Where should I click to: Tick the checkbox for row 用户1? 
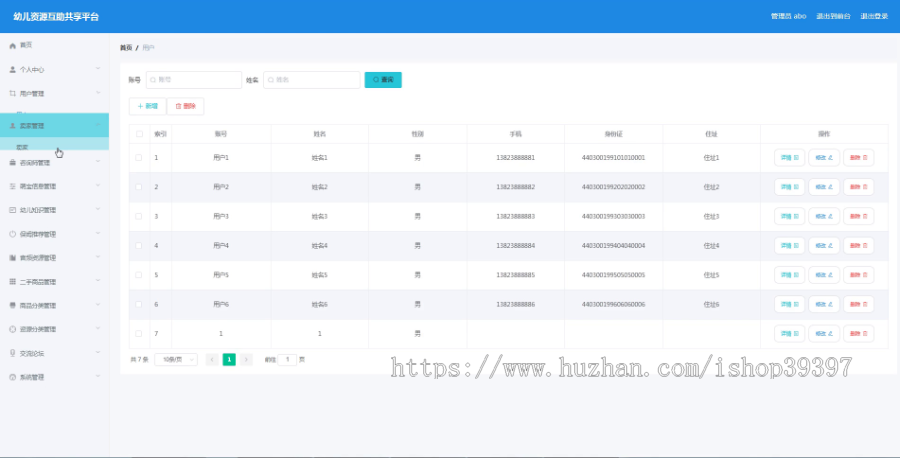[139, 157]
